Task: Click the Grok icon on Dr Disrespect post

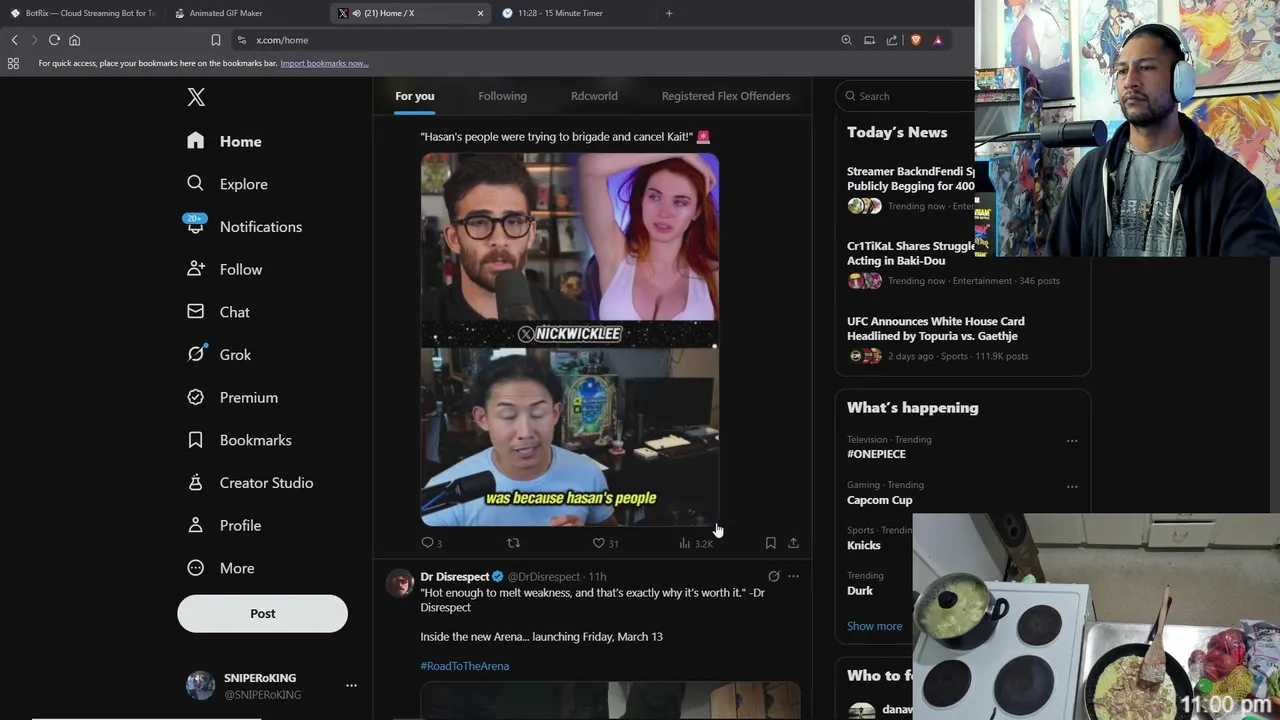Action: tap(773, 576)
